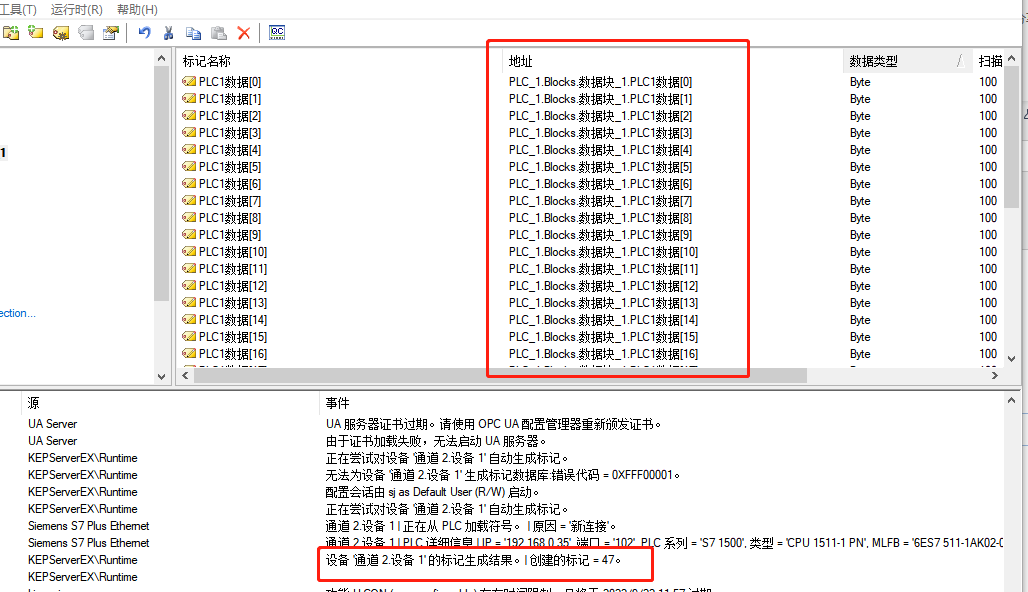Click the Cut scissors icon
The height and width of the screenshot is (592, 1028).
169,33
